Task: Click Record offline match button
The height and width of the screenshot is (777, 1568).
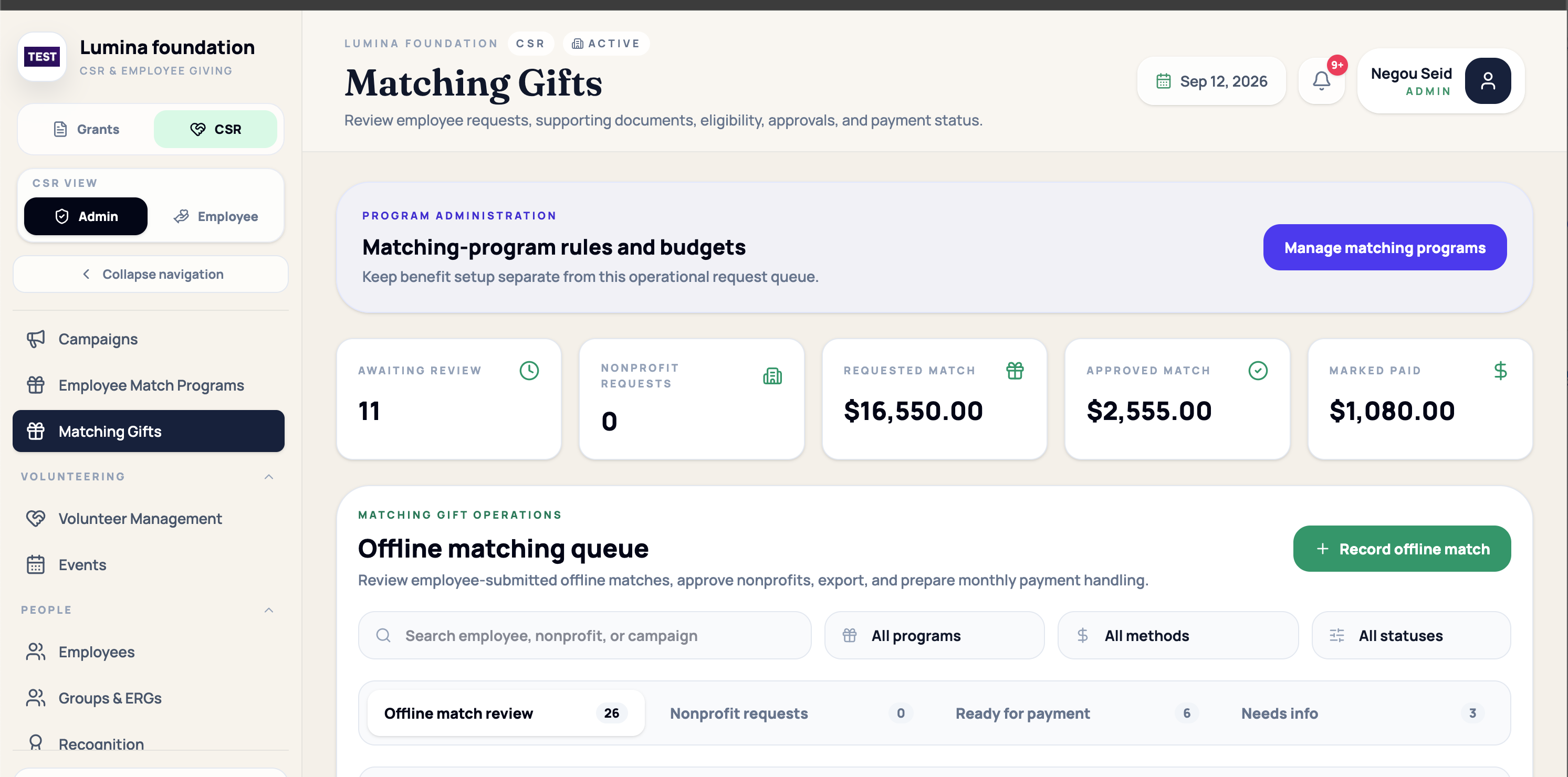Action: 1402,549
